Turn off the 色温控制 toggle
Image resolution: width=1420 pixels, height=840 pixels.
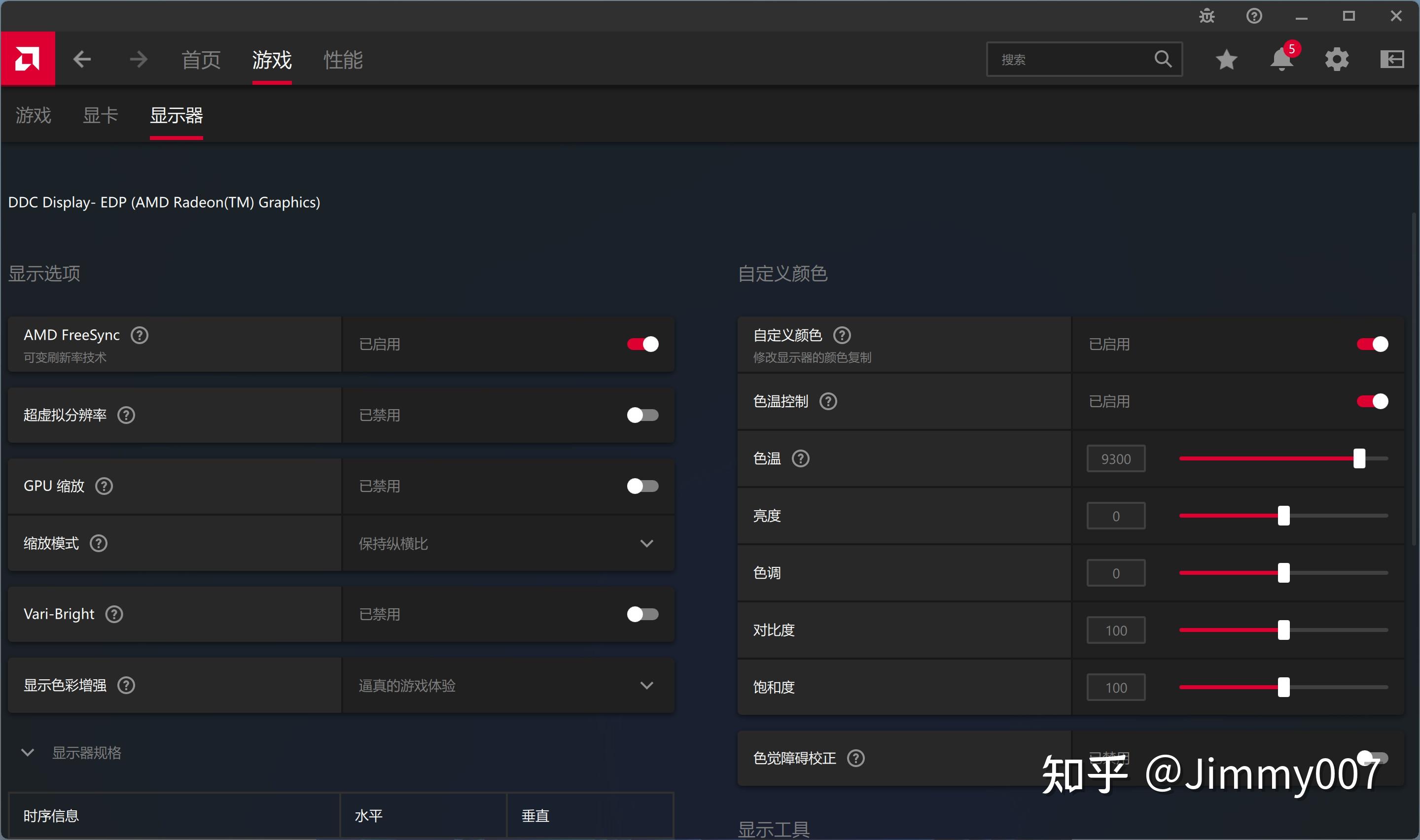pos(1372,401)
